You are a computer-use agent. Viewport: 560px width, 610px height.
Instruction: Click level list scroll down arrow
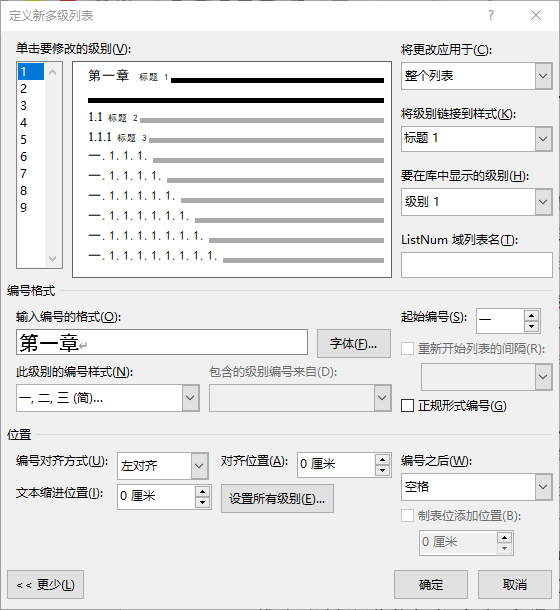point(53,258)
